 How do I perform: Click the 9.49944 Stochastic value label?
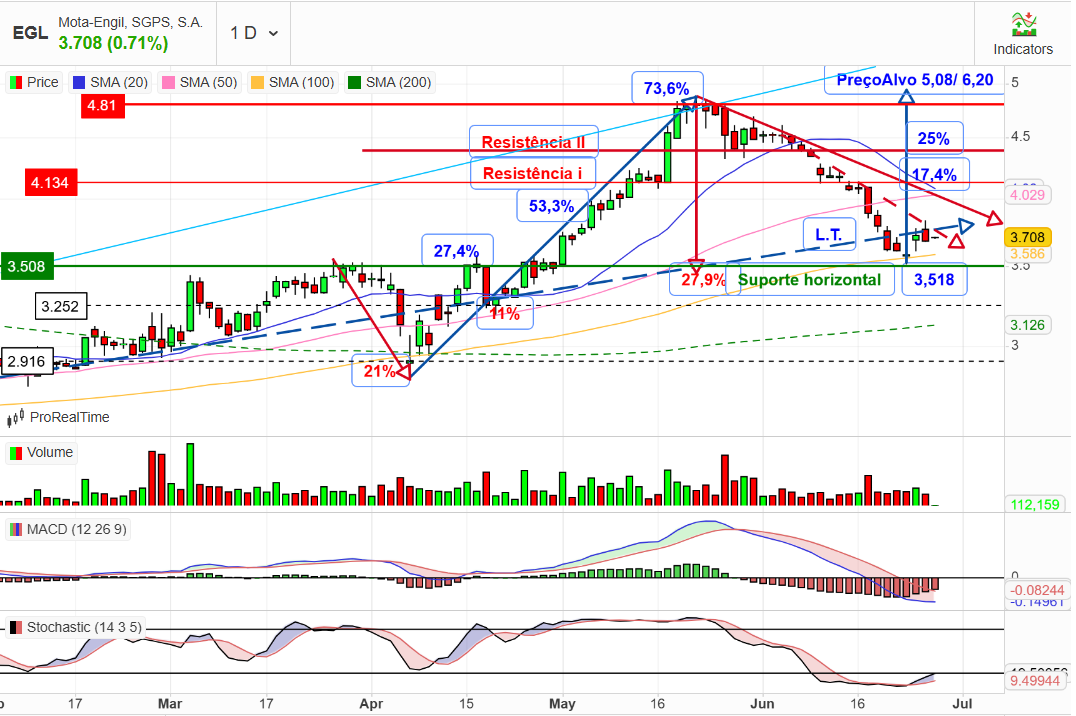(x=1036, y=681)
